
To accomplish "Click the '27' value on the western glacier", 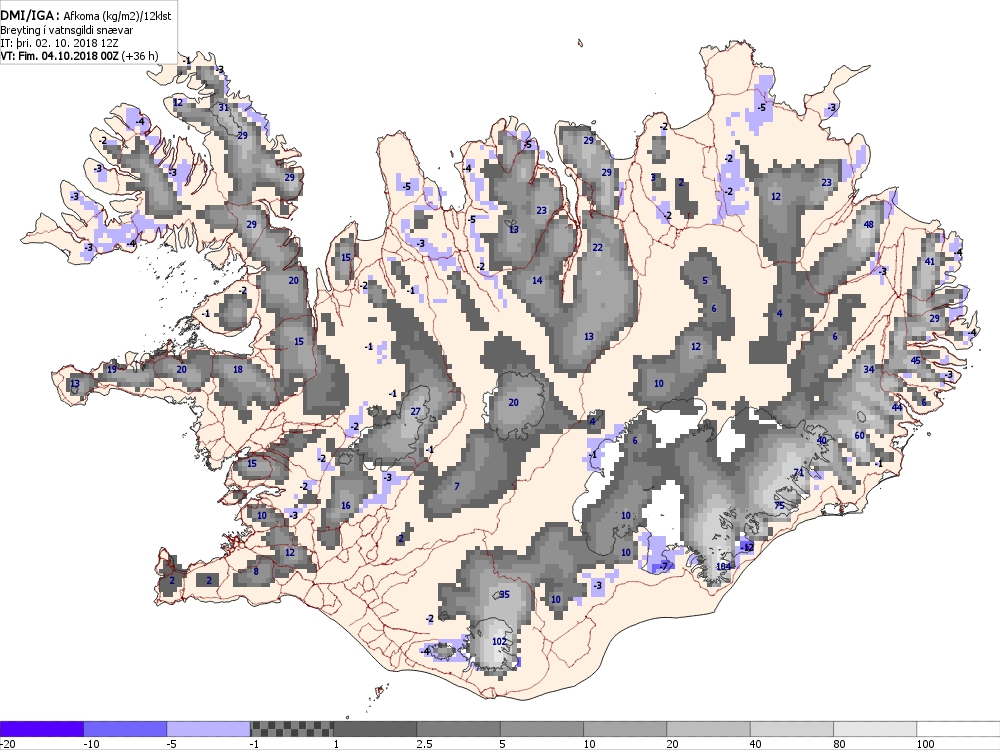I will point(415,411).
